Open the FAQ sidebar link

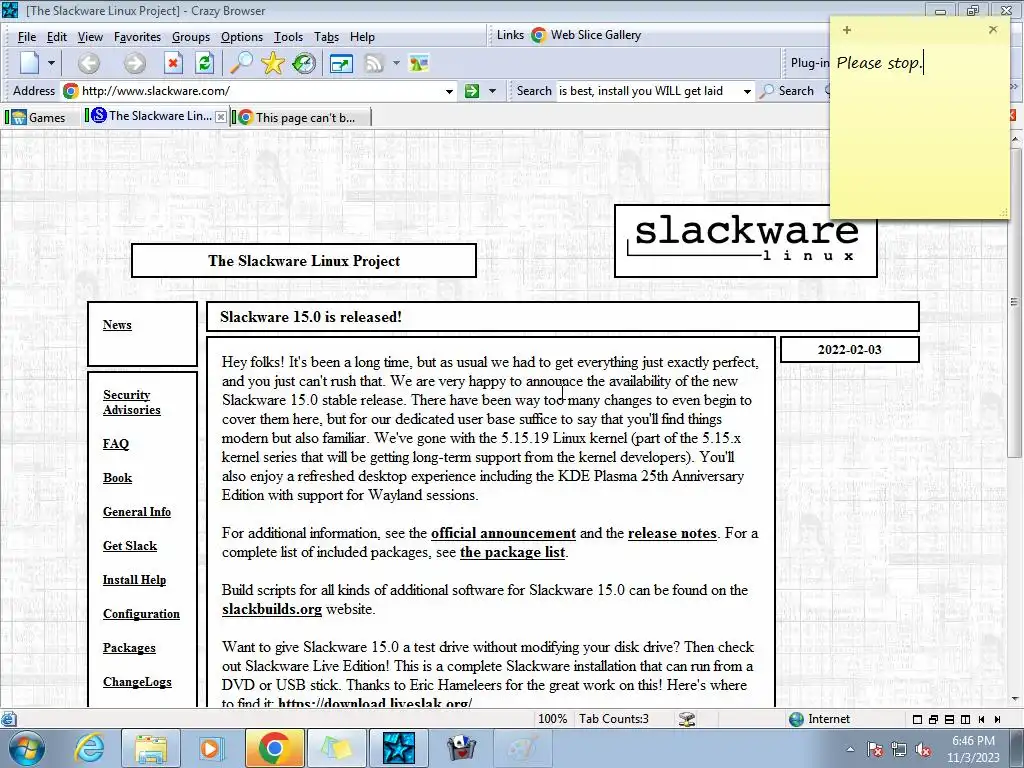coord(116,444)
